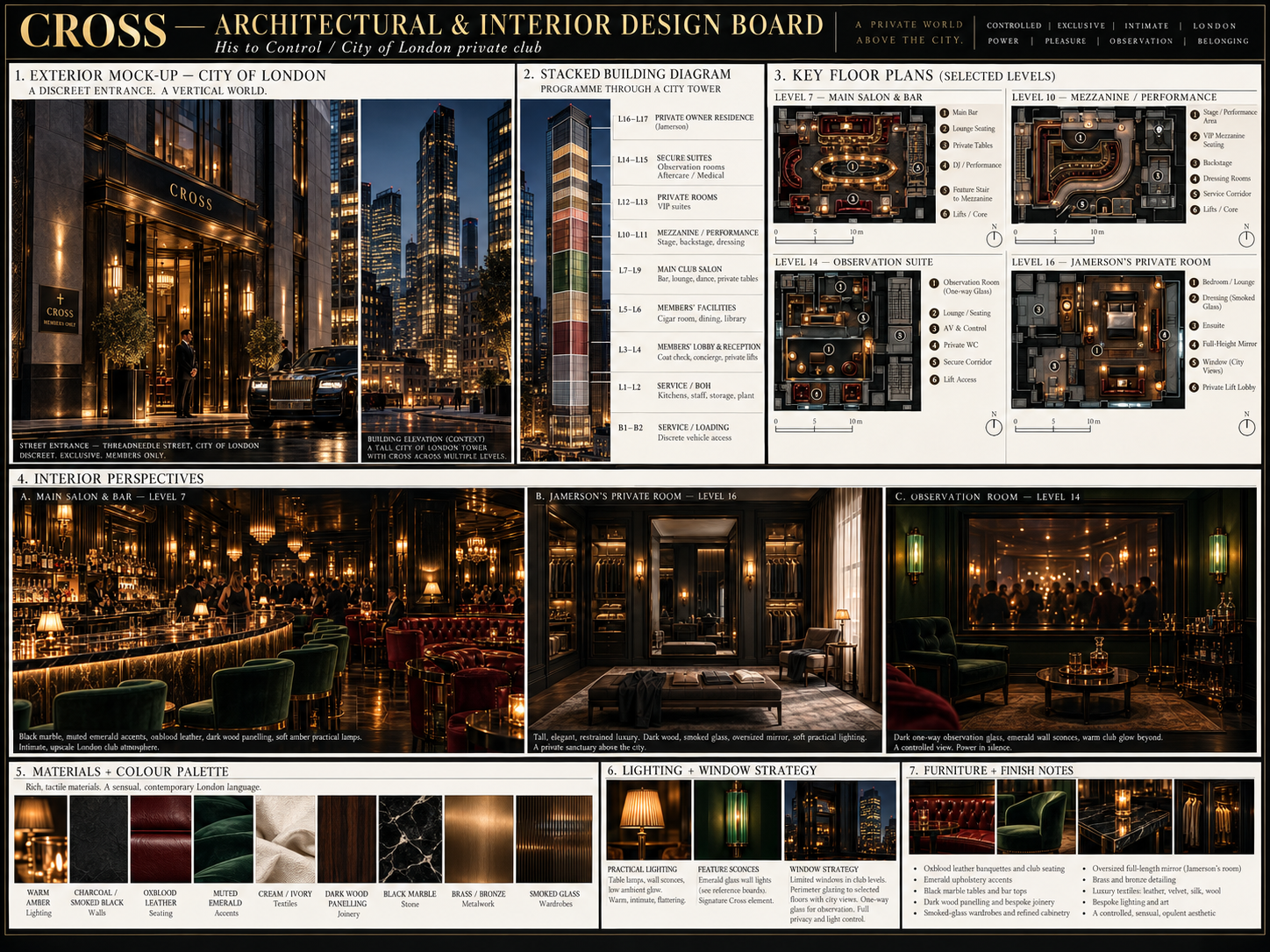1270x952 pixels.
Task: Click the north compass under the Level 10 plan
Action: tap(1246, 238)
